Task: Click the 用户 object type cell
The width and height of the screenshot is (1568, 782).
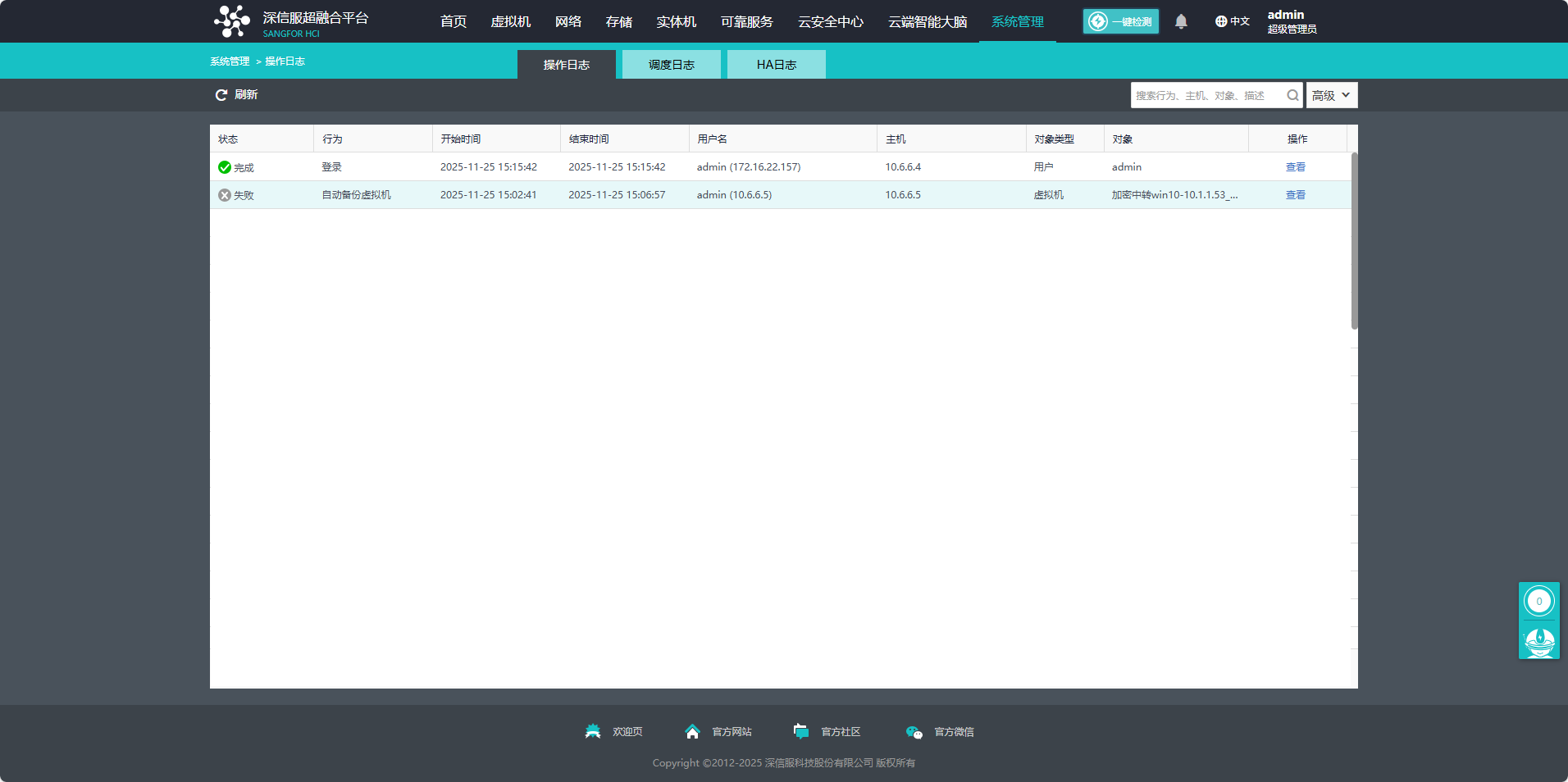Action: (x=1043, y=167)
